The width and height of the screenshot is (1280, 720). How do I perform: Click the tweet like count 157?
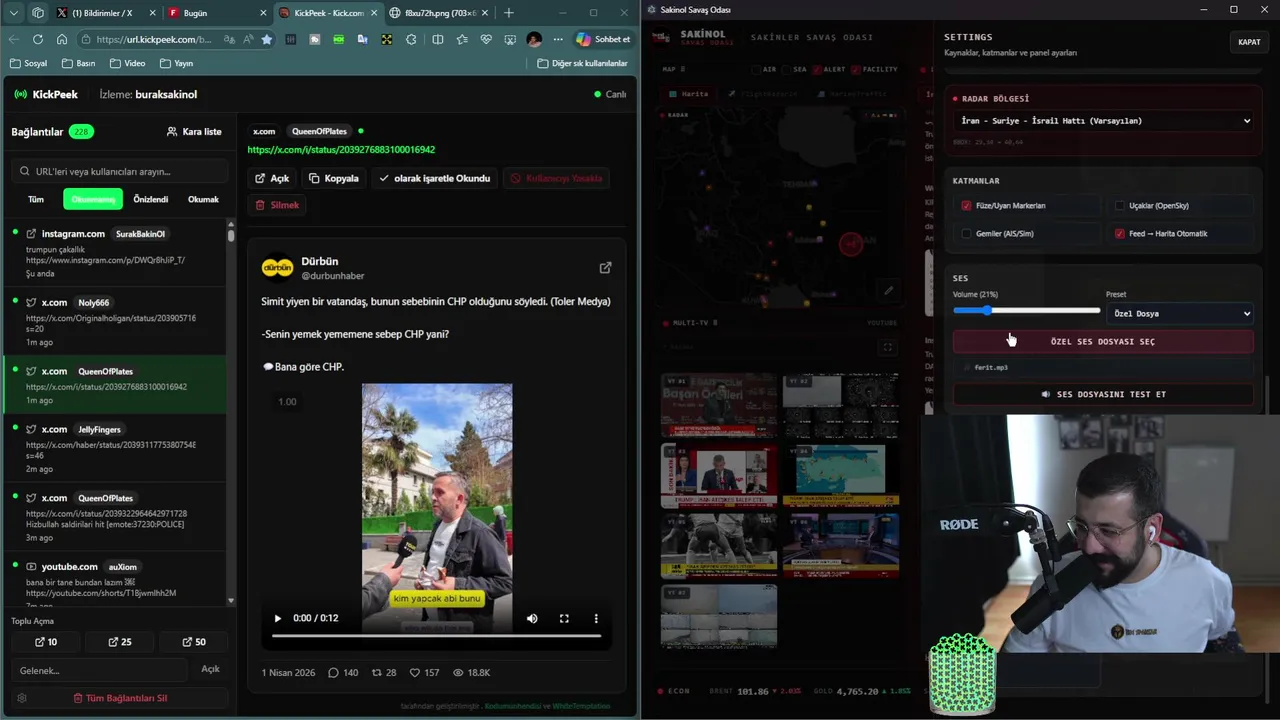coord(425,673)
